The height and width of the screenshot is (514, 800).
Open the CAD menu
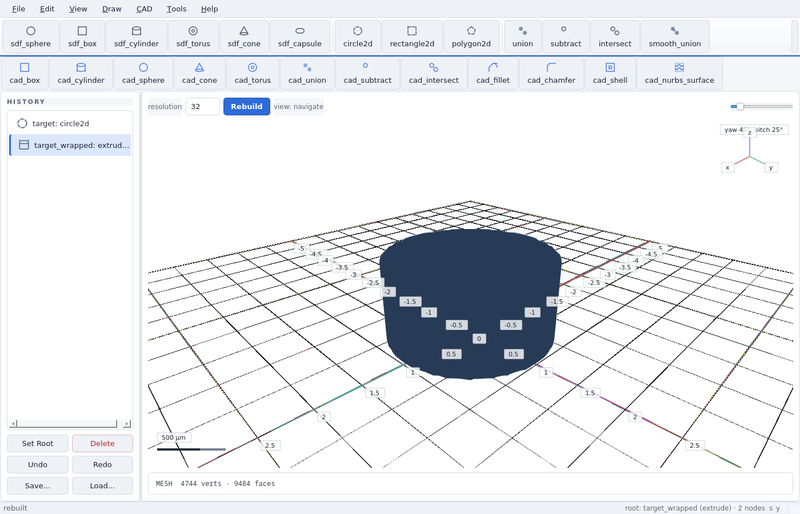(x=144, y=9)
